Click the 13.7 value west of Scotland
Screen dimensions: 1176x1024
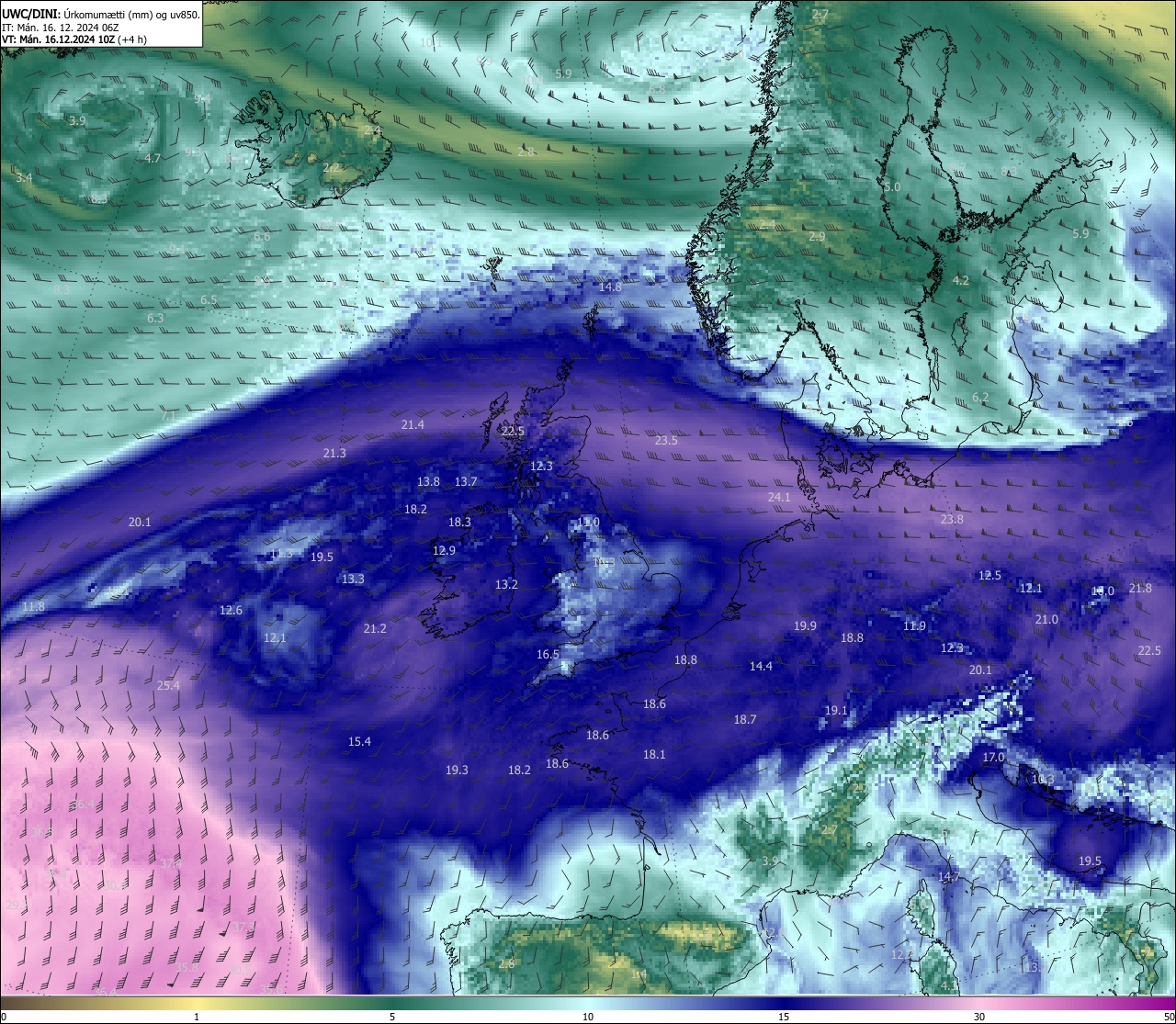point(466,481)
